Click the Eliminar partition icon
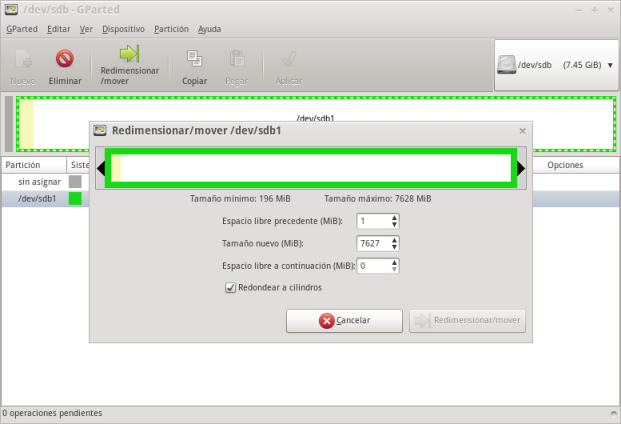 (x=65, y=60)
